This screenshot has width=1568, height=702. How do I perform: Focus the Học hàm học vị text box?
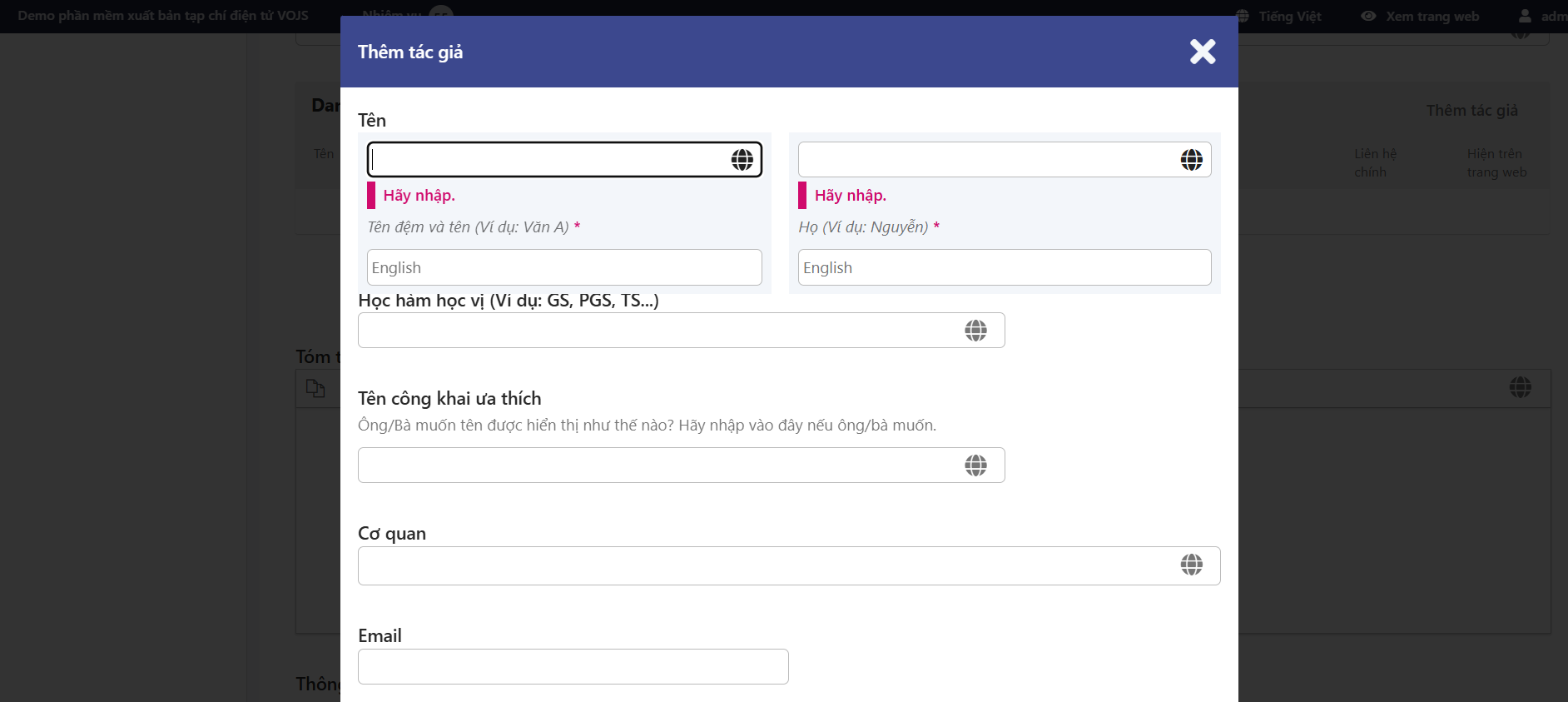[657, 331]
